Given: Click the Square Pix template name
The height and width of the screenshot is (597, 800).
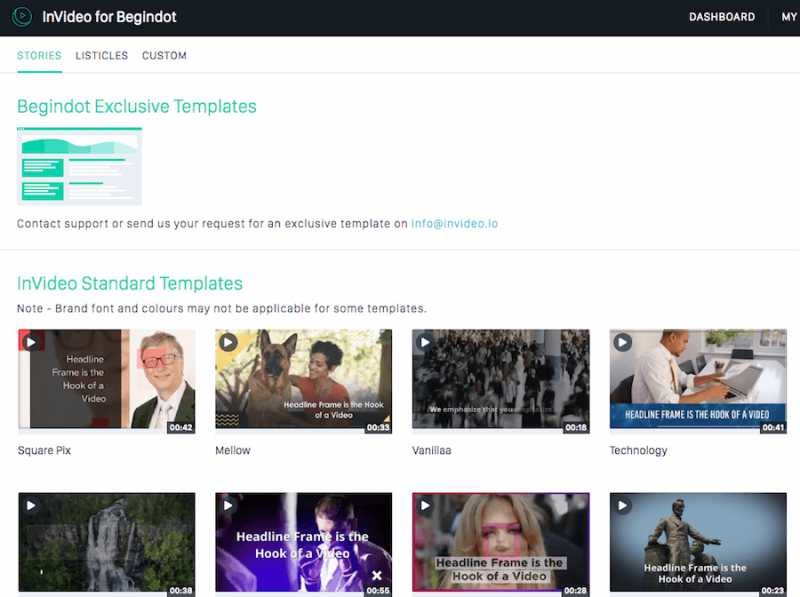Looking at the screenshot, I should [44, 451].
